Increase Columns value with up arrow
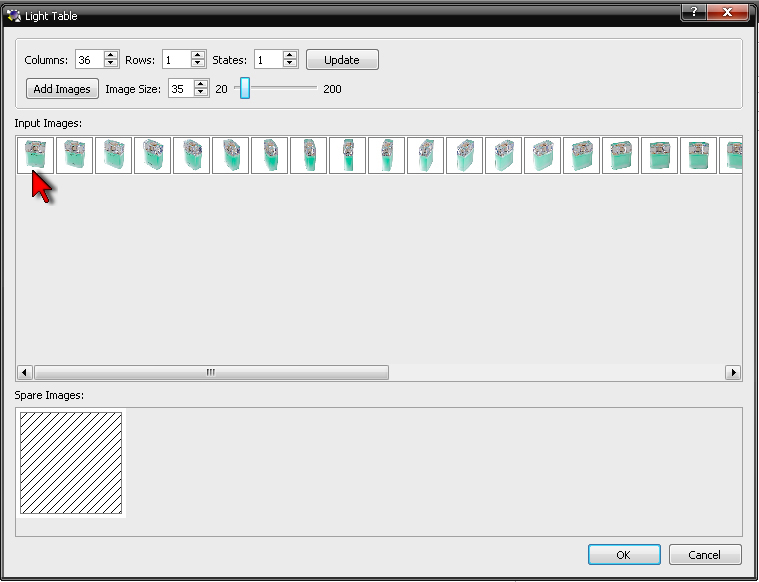 (x=111, y=55)
